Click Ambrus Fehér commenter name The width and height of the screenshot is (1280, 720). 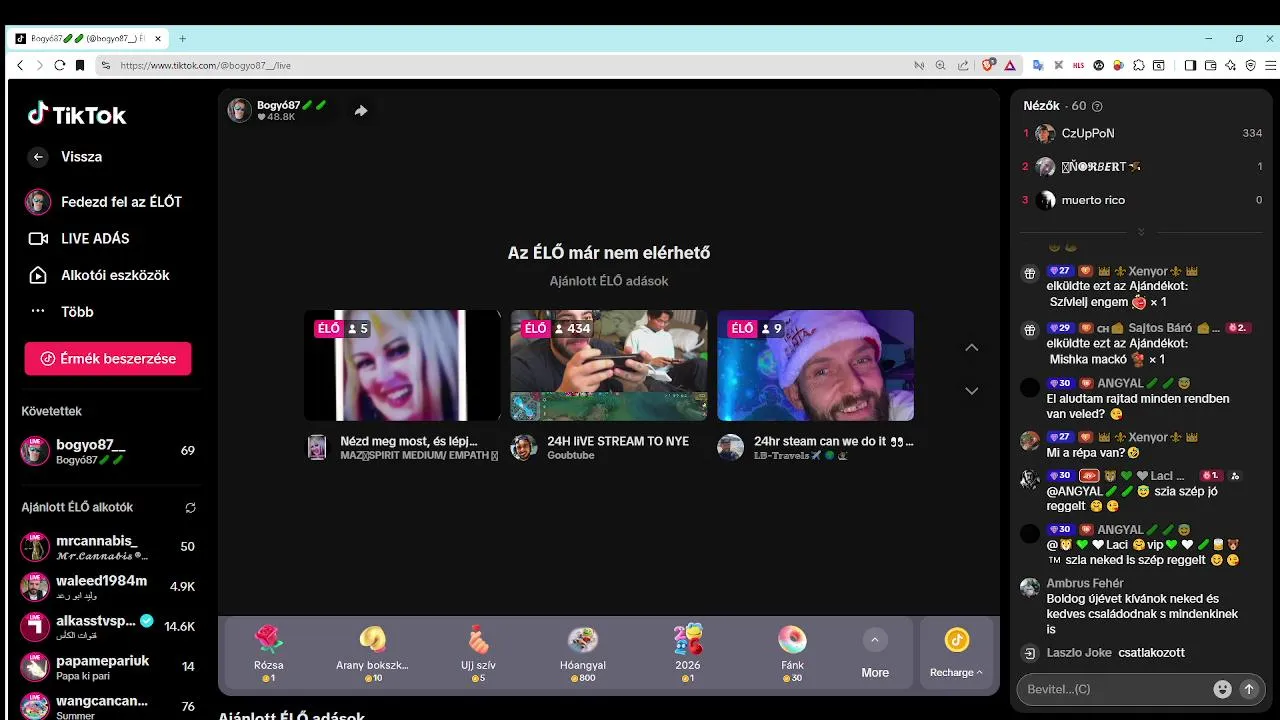coord(1085,584)
